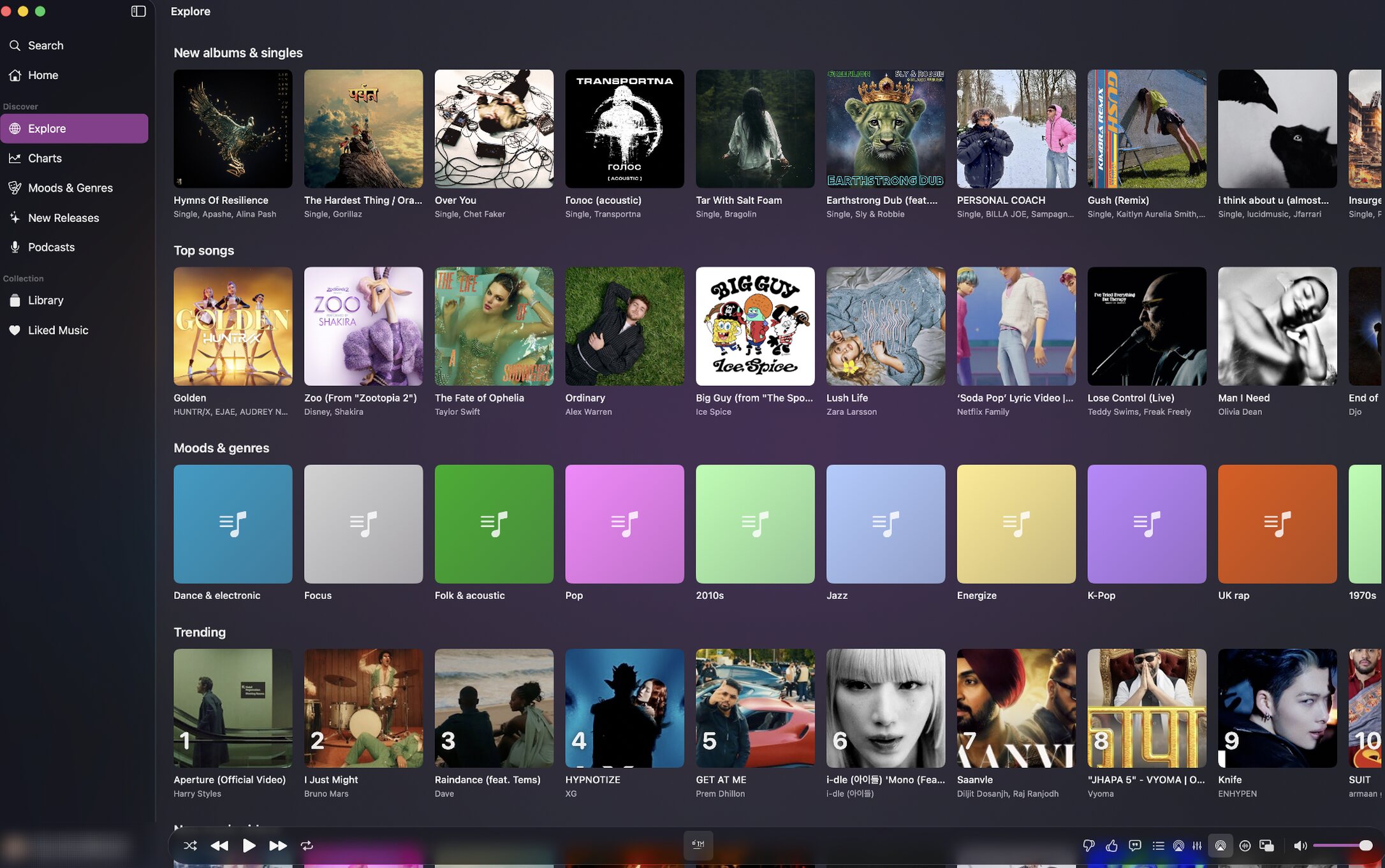
Task: Open the Dance & electronic genre tile
Action: click(x=233, y=524)
